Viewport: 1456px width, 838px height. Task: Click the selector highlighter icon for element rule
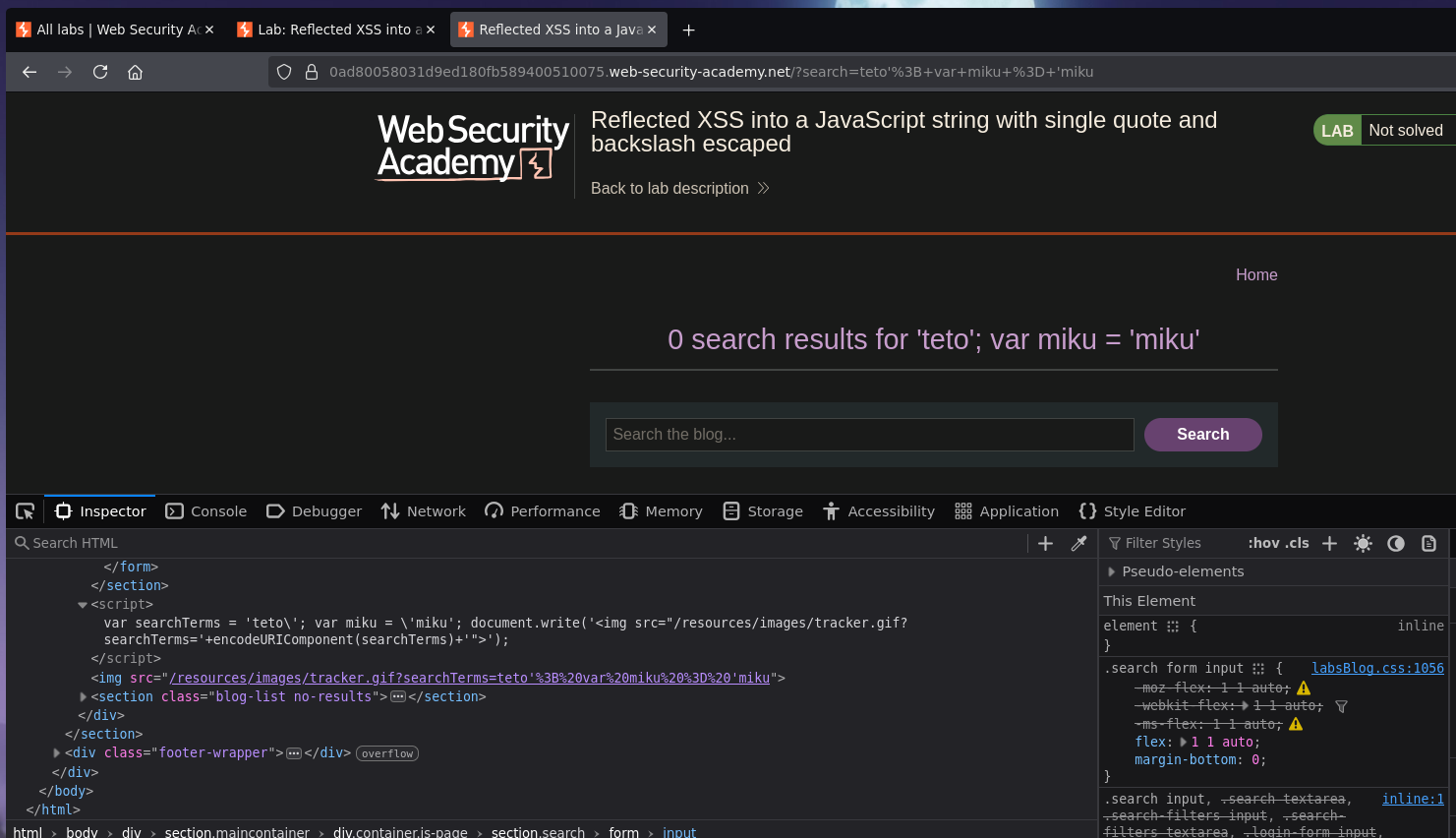click(x=1173, y=627)
